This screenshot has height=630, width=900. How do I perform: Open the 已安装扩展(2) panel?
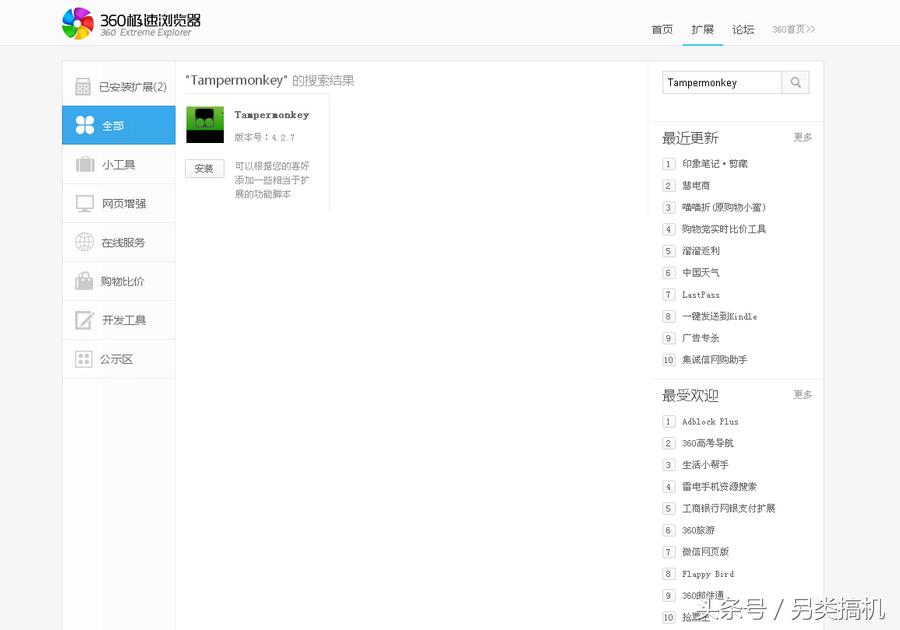(x=132, y=86)
